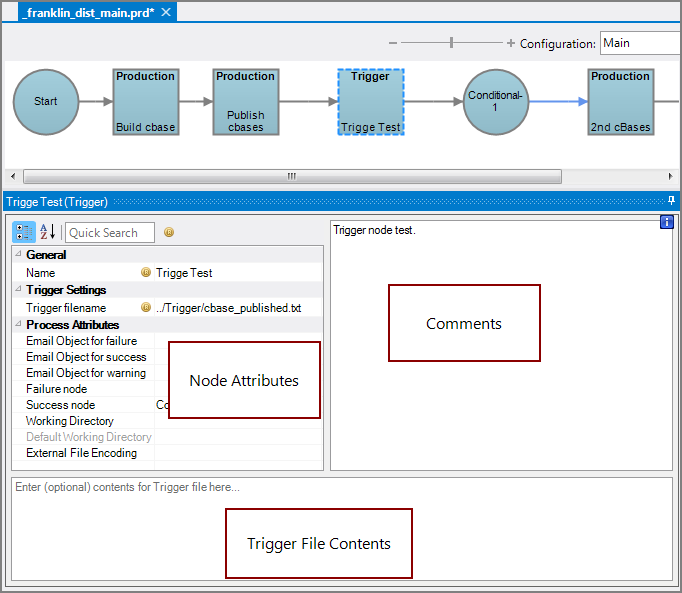682x593 pixels.
Task: Select the 'Default Working Directory' row
Action: point(167,437)
